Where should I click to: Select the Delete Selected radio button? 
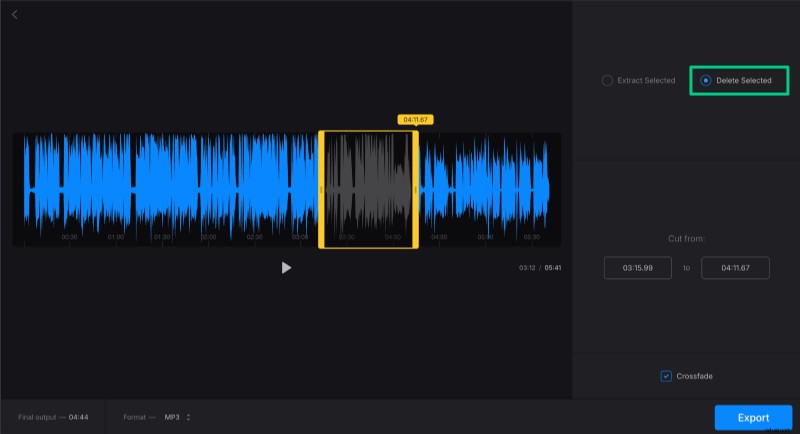[706, 81]
